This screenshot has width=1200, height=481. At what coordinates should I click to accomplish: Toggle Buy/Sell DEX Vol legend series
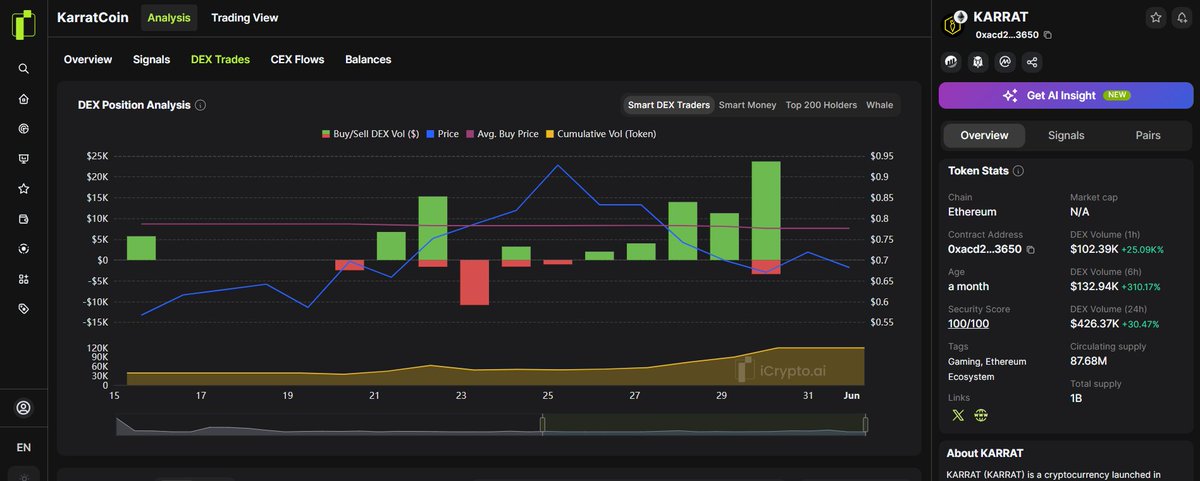point(370,133)
